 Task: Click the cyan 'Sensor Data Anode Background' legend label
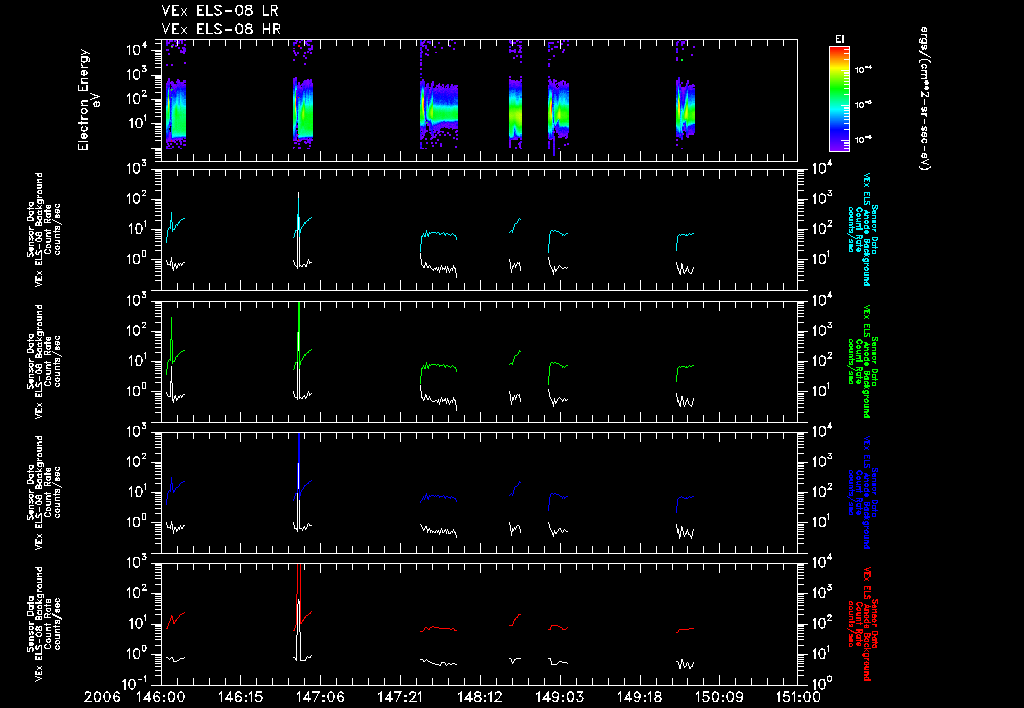(x=863, y=229)
